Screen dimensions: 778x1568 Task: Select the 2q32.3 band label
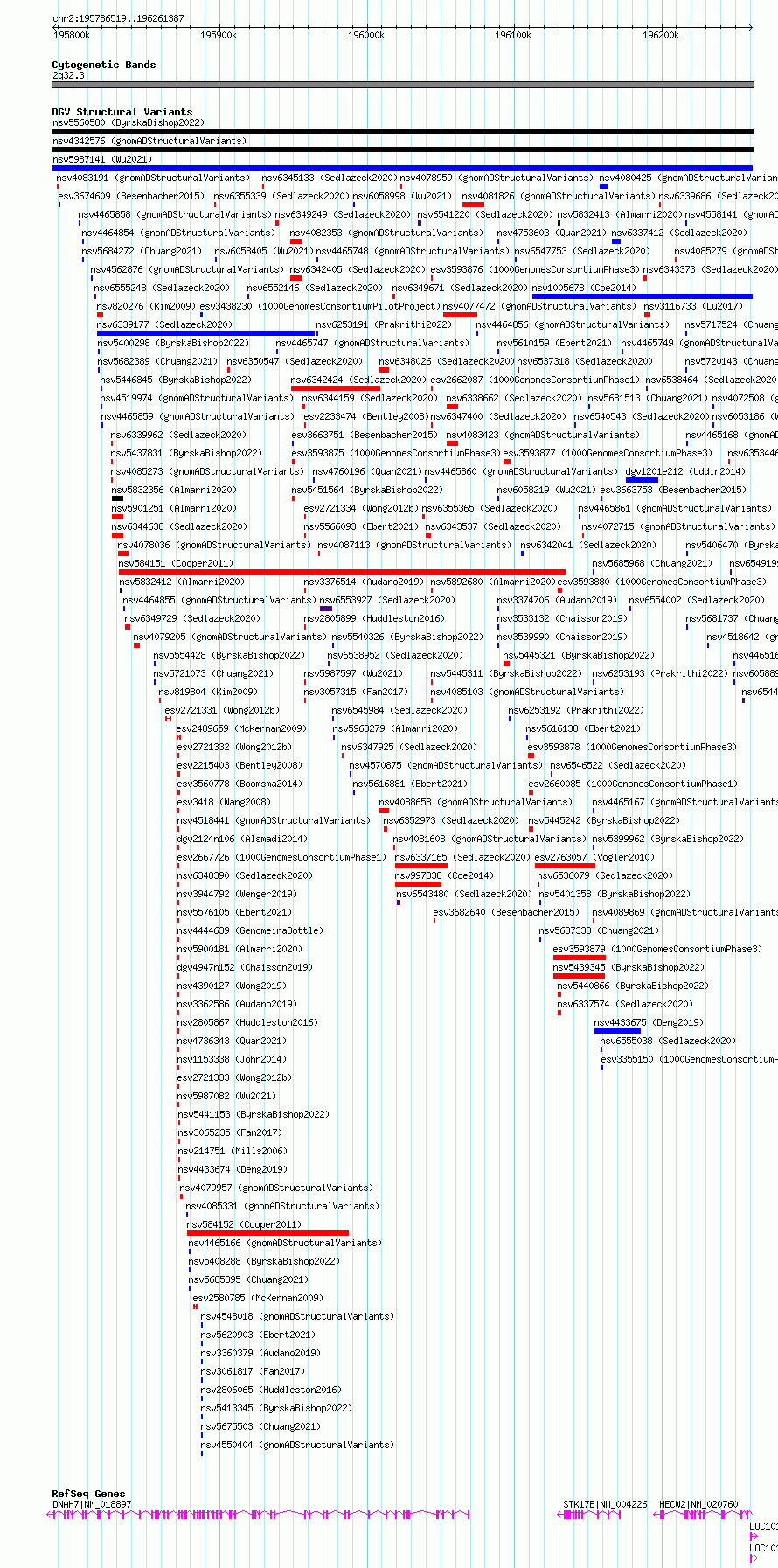point(69,76)
